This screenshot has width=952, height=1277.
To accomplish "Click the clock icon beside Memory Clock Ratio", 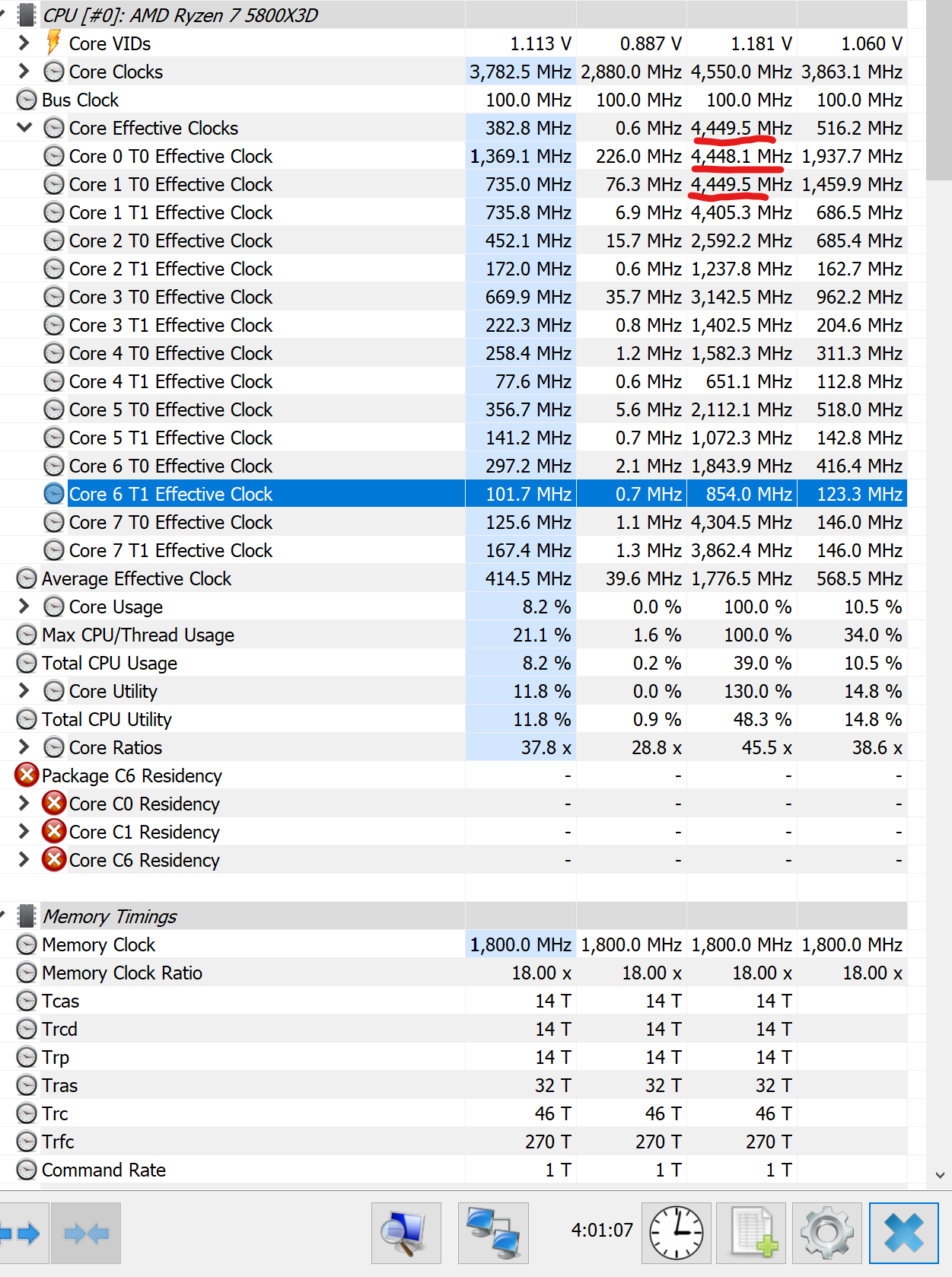I will [x=27, y=973].
